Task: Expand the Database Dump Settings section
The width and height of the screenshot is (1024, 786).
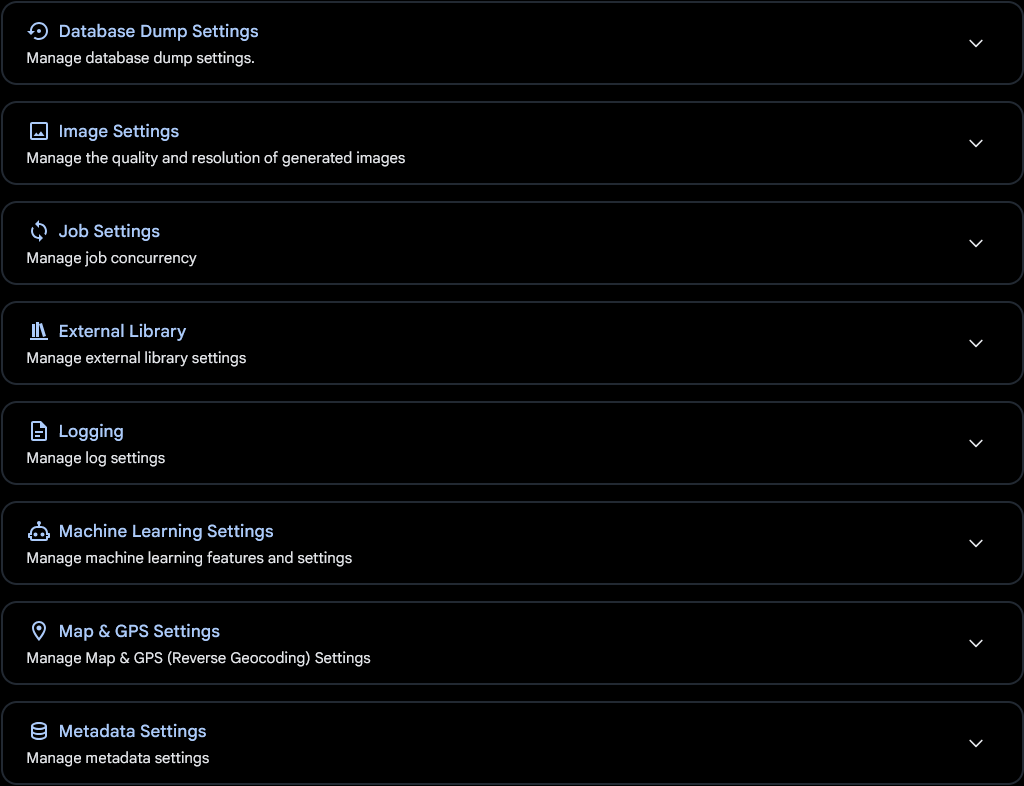Action: click(x=975, y=43)
